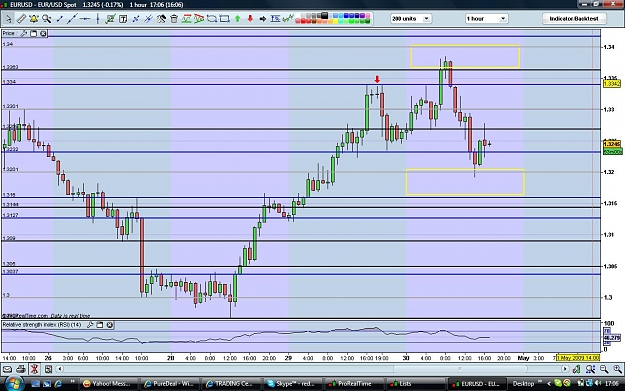Select the long trend line tool

[x=72, y=19]
